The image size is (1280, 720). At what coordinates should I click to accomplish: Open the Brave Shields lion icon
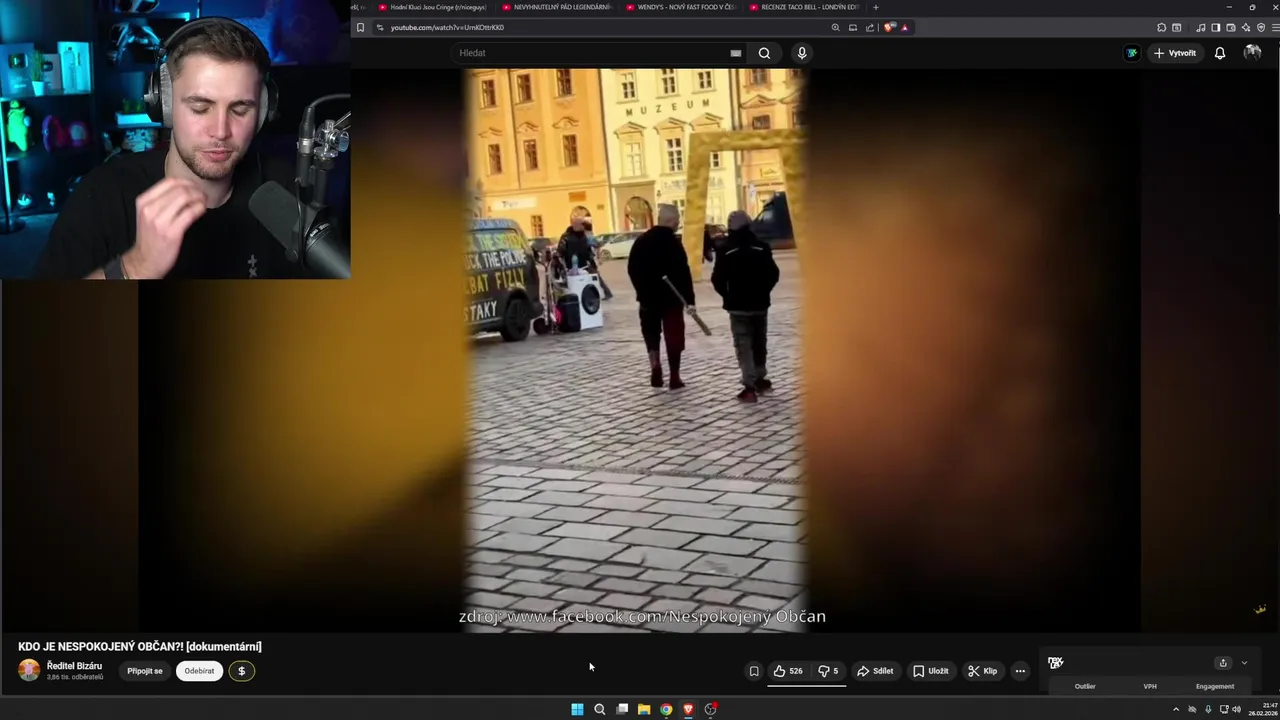pos(889,28)
